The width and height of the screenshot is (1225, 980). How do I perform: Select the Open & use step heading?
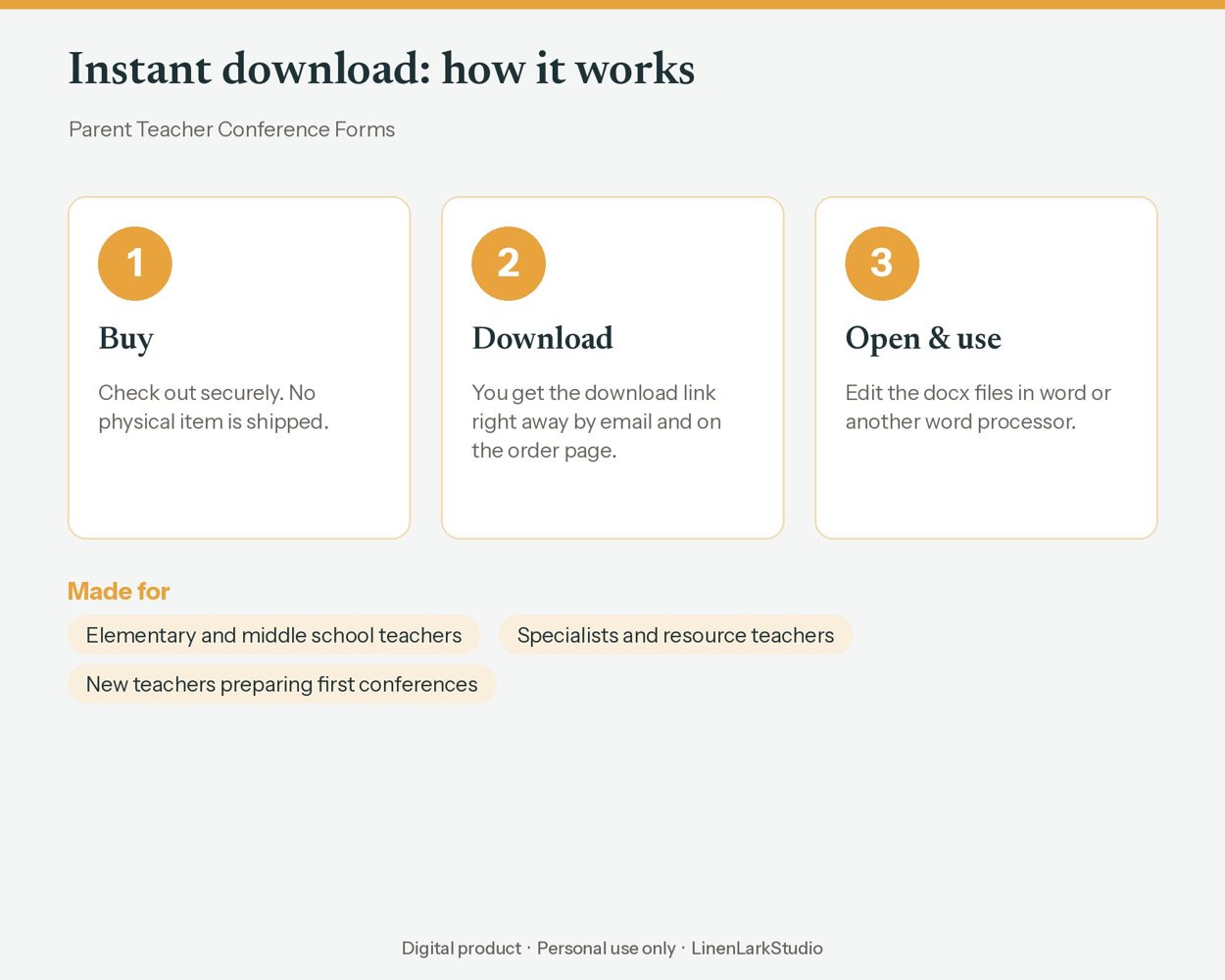[x=923, y=339]
